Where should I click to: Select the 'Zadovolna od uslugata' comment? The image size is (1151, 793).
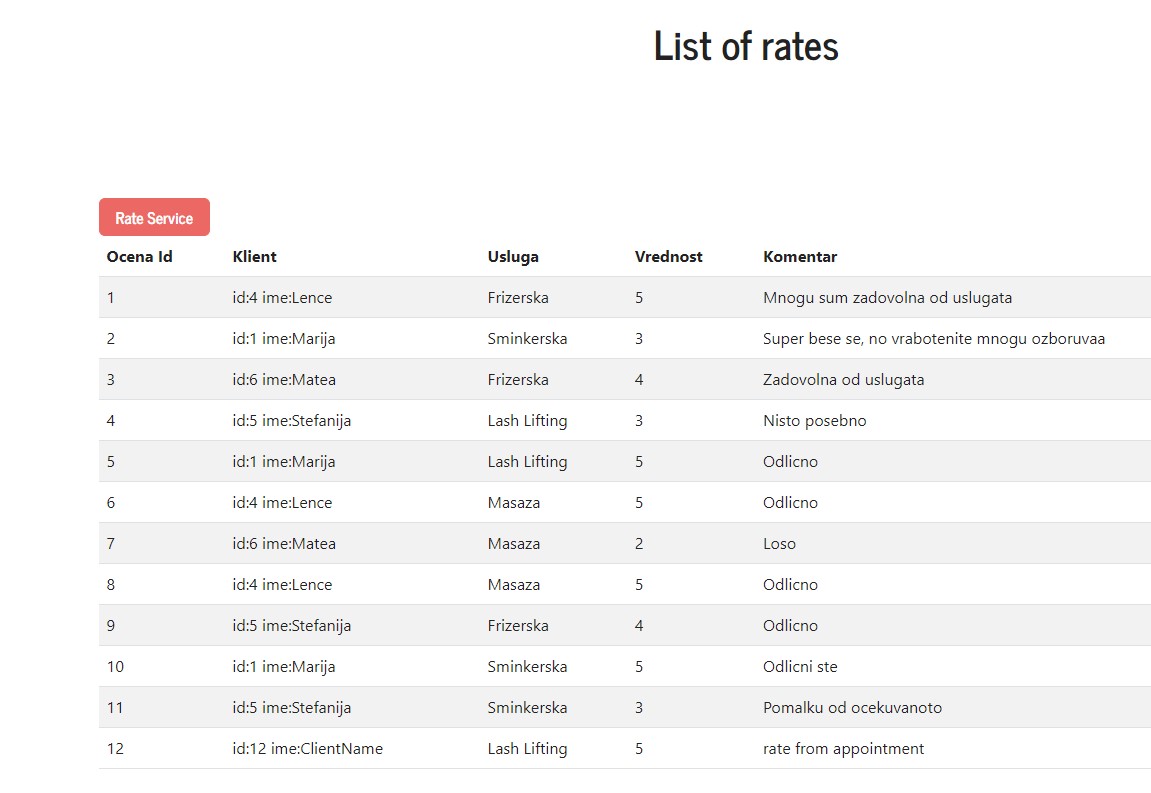(x=843, y=379)
